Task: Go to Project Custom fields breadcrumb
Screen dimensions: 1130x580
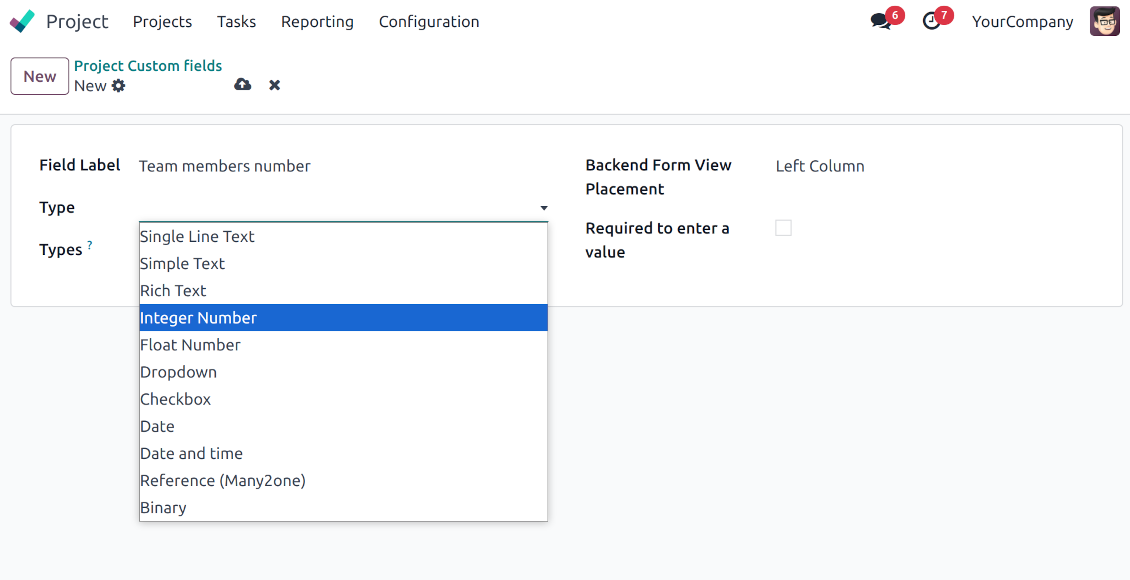Action: pyautogui.click(x=148, y=66)
